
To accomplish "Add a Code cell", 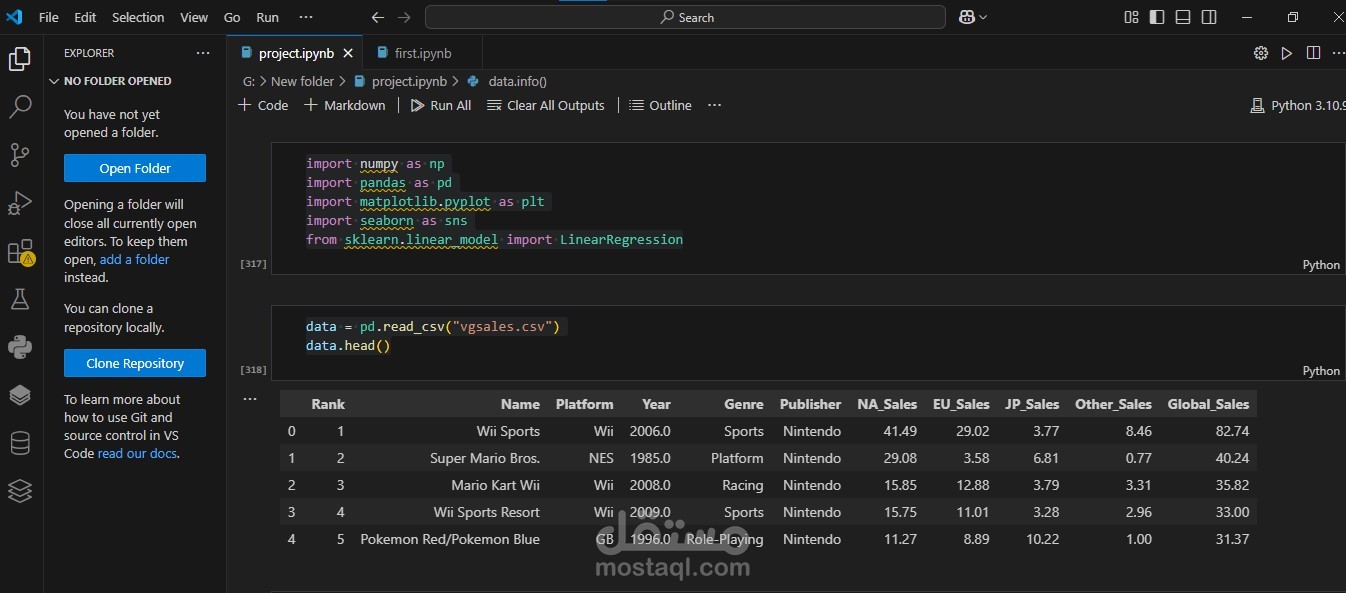I will (263, 105).
